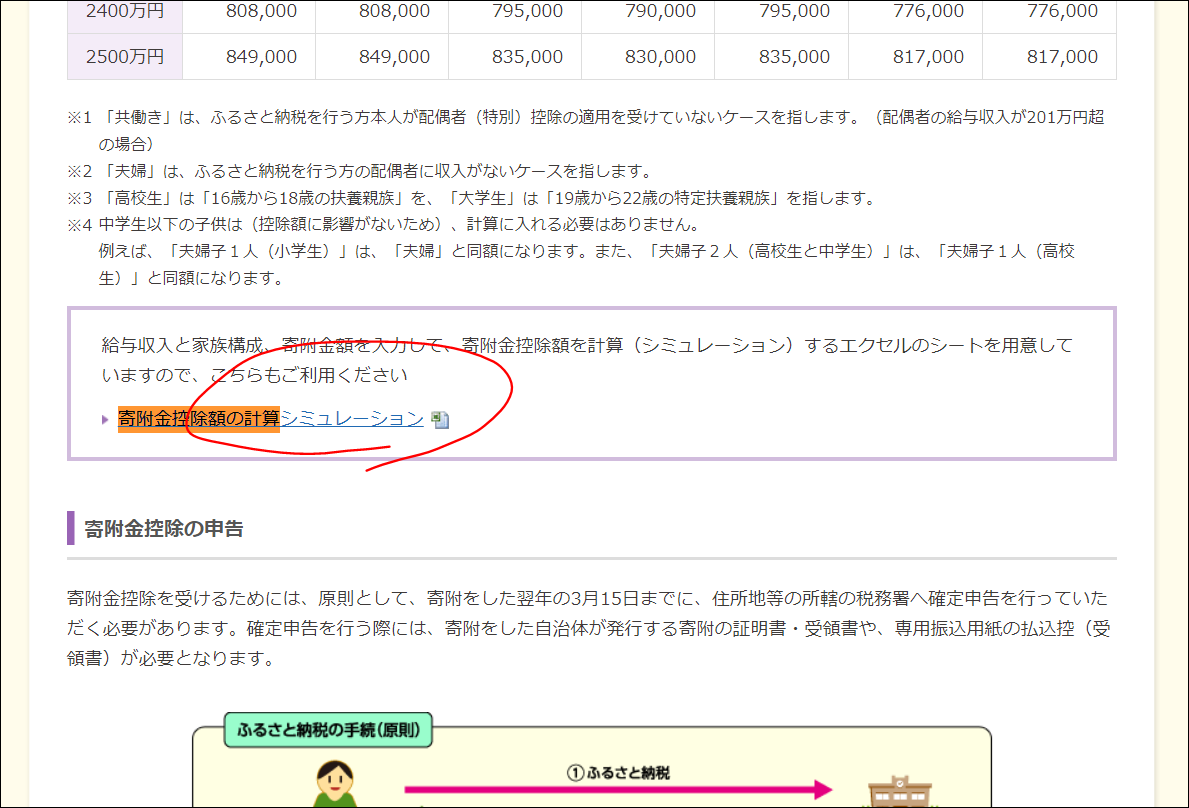Click the Excel file icon beside the simulation link
Image resolution: width=1189 pixels, height=808 pixels.
[440, 419]
